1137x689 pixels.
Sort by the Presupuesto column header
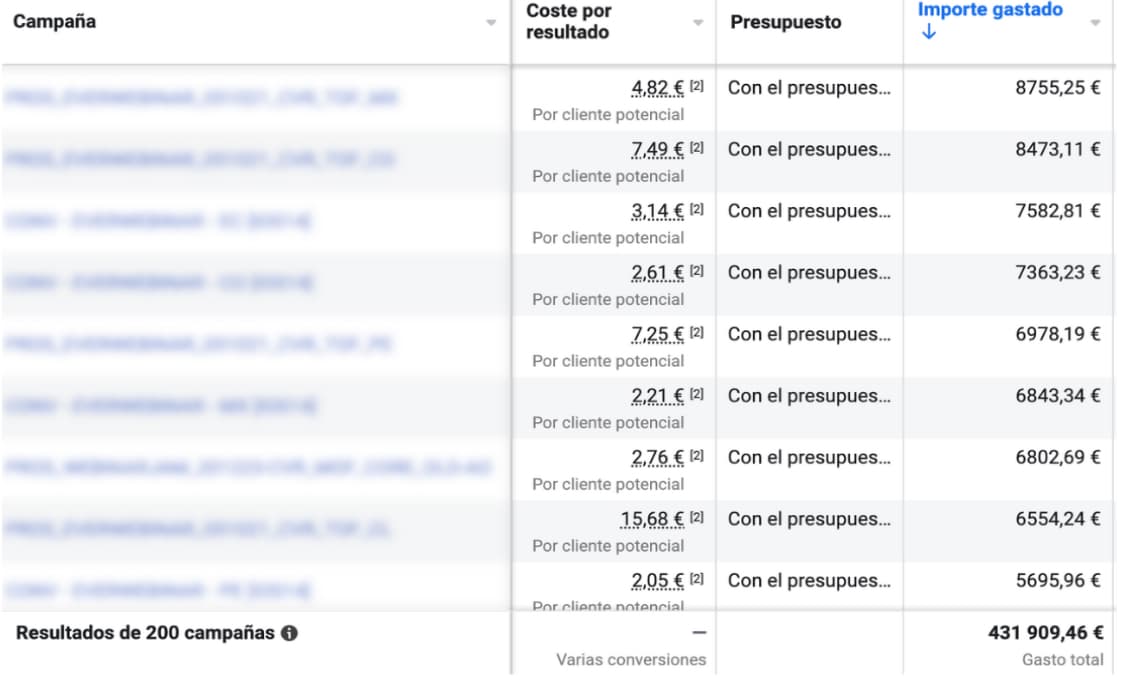tap(786, 22)
